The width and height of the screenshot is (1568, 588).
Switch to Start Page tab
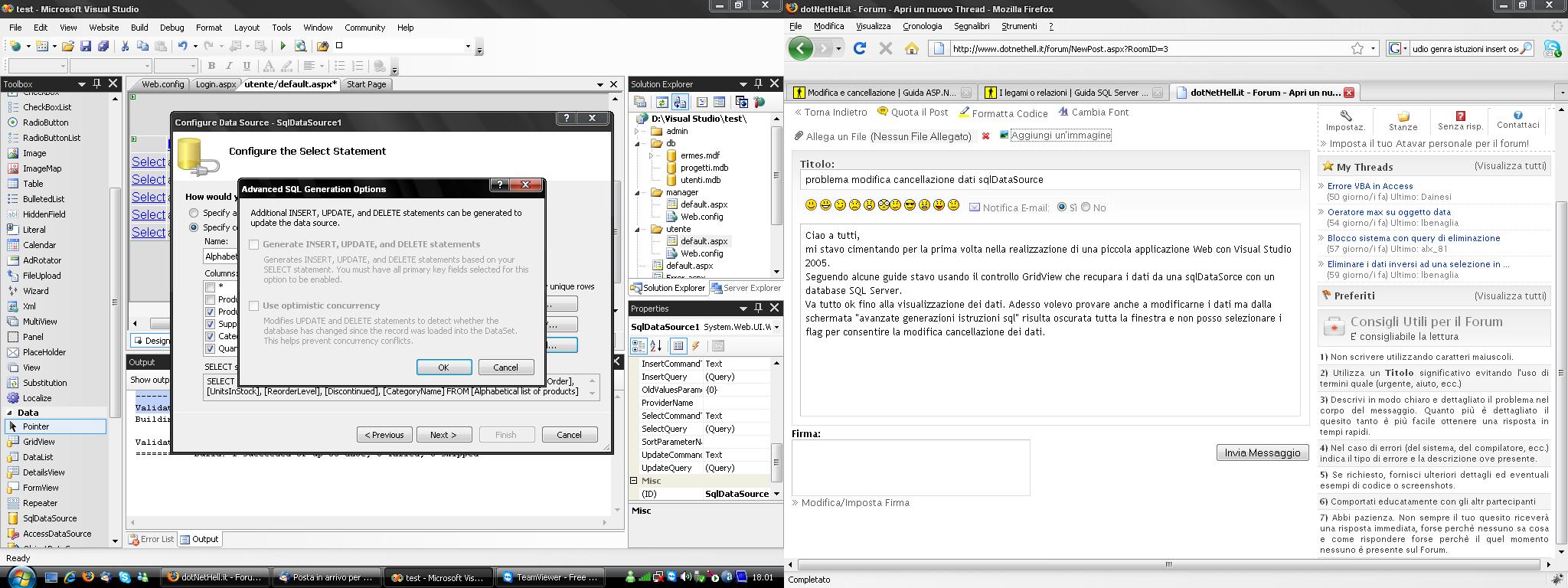[x=367, y=84]
